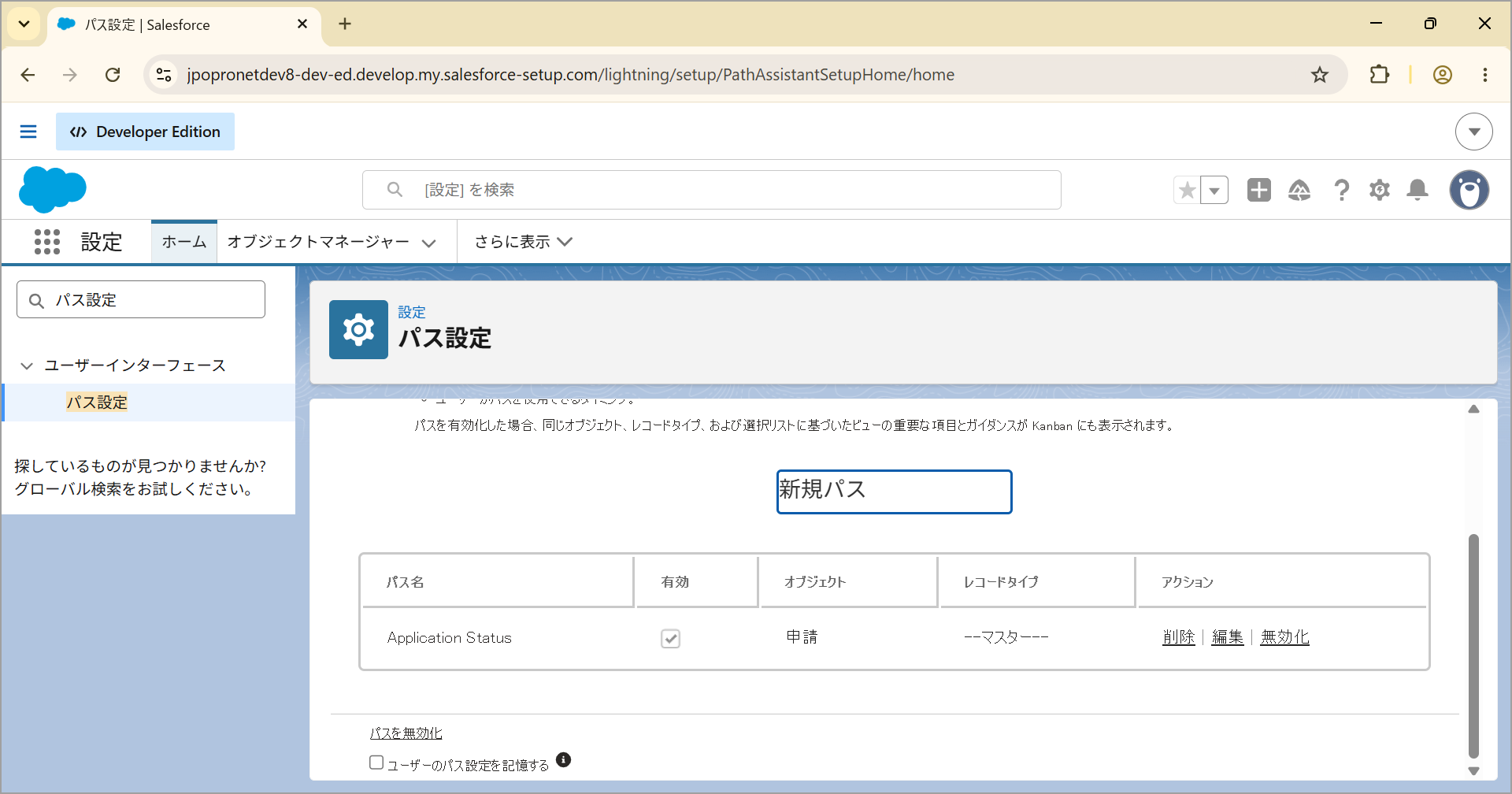Open the help question mark icon

1341,190
